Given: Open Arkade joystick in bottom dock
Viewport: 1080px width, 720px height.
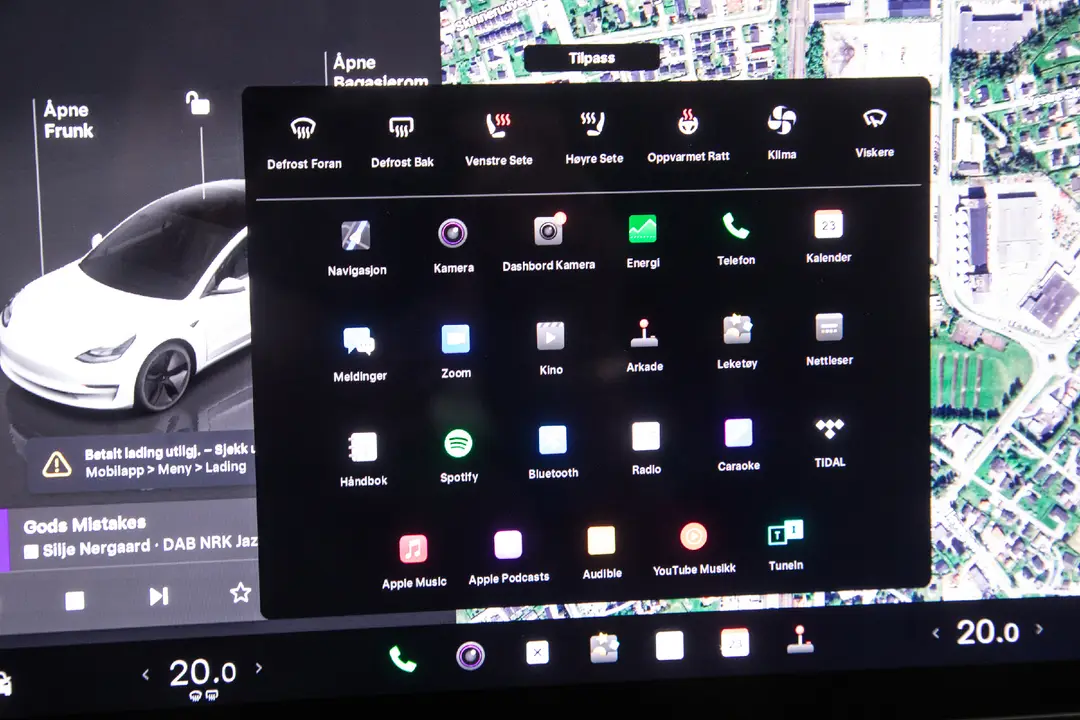Looking at the screenshot, I should click(800, 639).
